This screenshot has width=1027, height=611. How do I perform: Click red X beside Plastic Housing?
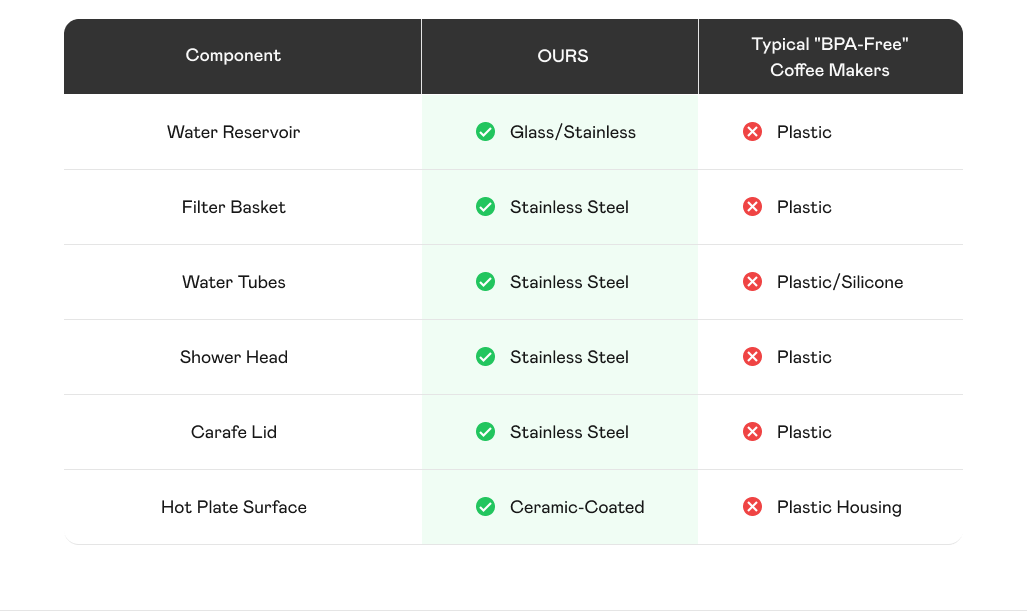pos(752,507)
